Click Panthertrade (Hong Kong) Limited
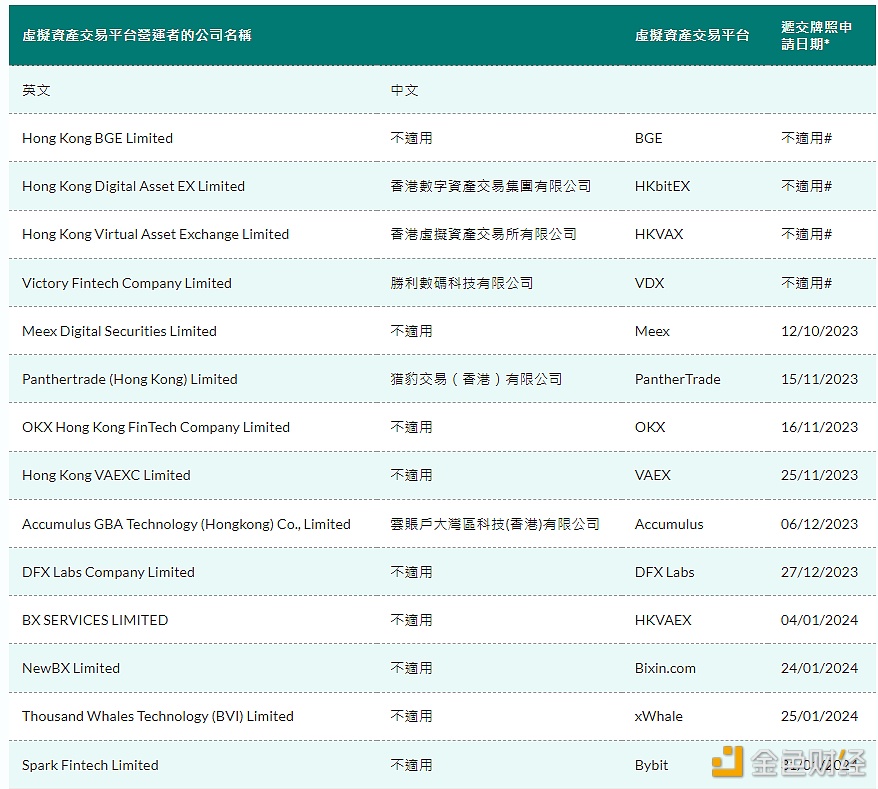Image resolution: width=878 pixels, height=789 pixels. pyautogui.click(x=130, y=380)
